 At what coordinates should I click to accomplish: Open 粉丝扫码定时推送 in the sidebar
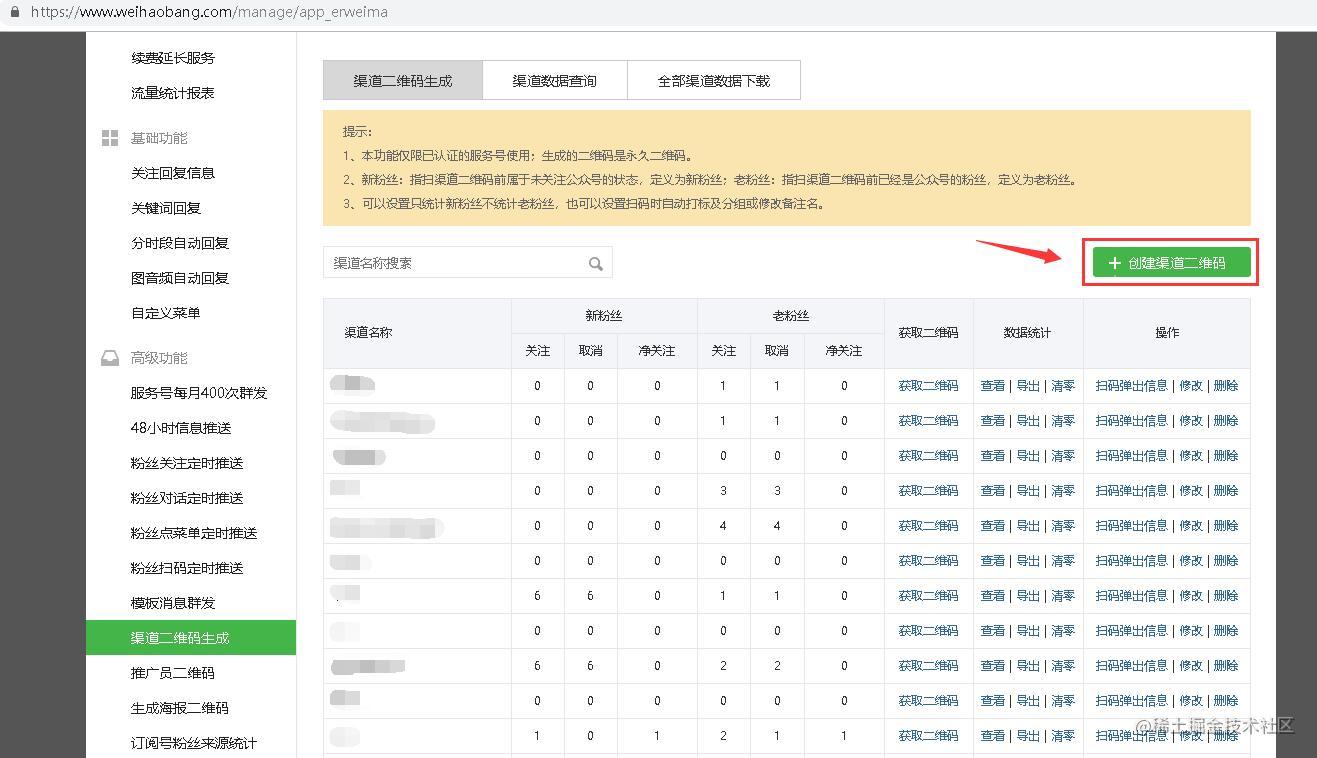pyautogui.click(x=187, y=568)
